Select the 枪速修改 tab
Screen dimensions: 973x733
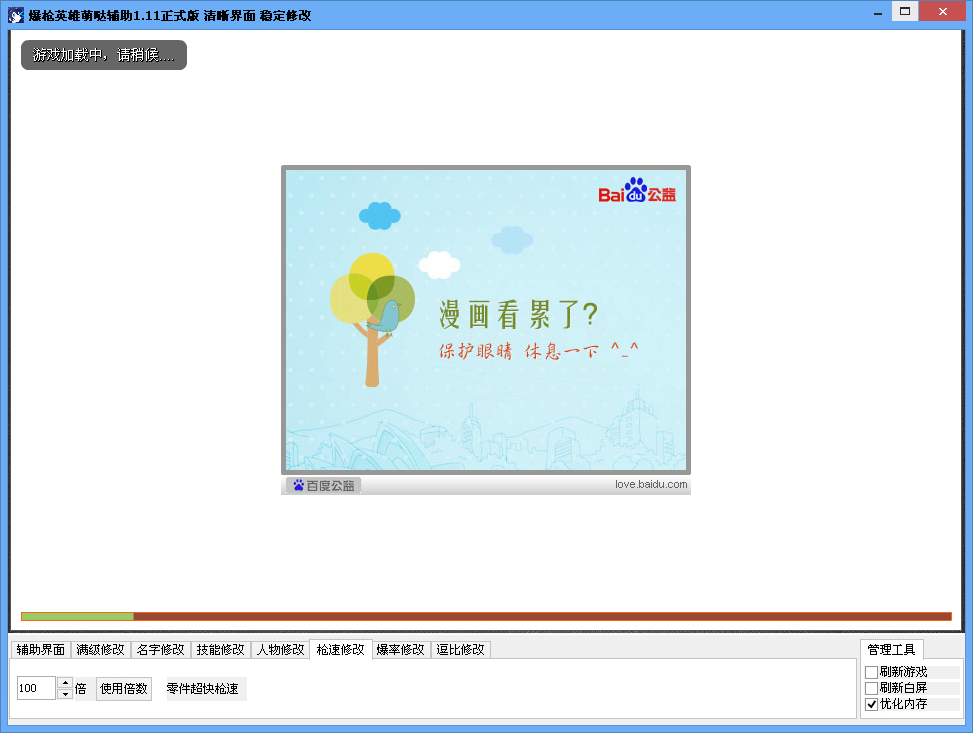341,649
